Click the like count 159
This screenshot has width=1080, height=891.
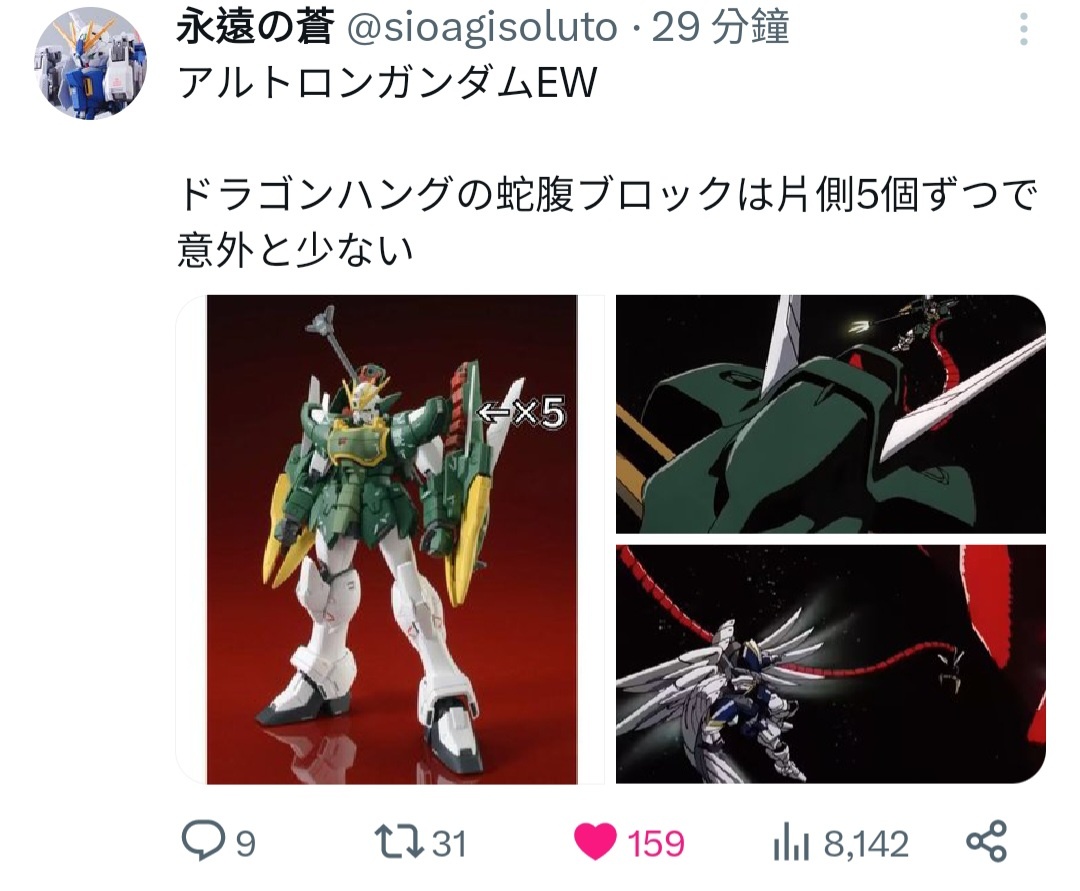point(656,843)
